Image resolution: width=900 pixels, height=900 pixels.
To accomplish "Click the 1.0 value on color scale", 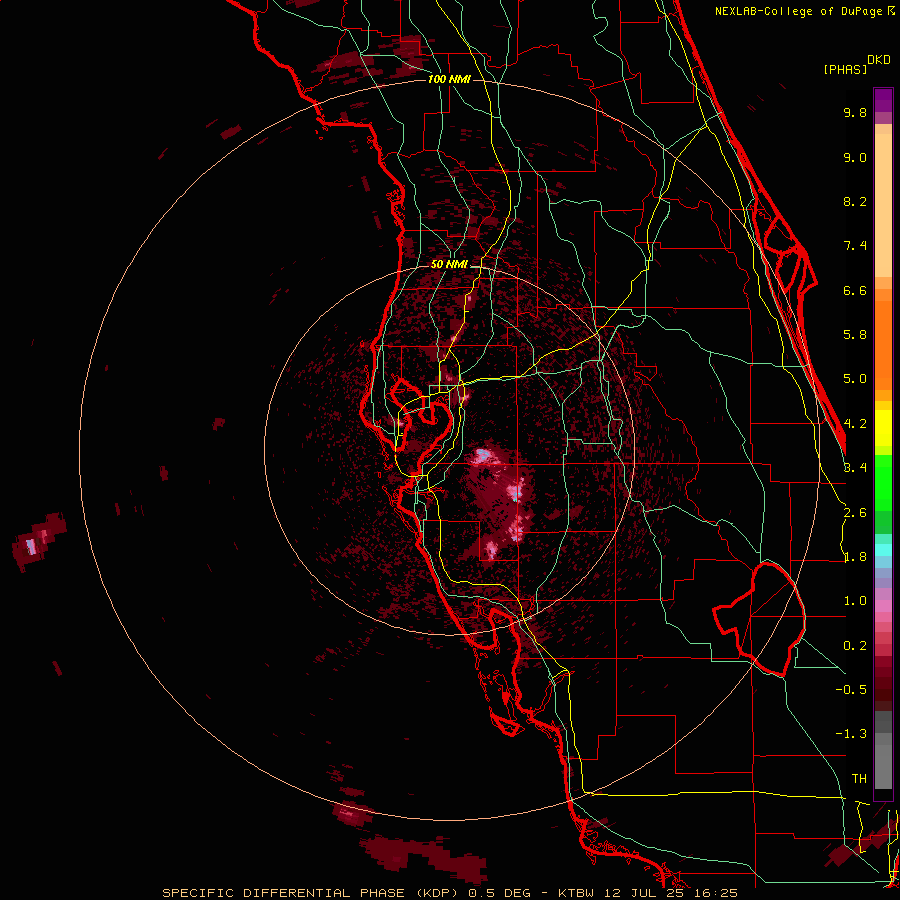I will 855,601.
